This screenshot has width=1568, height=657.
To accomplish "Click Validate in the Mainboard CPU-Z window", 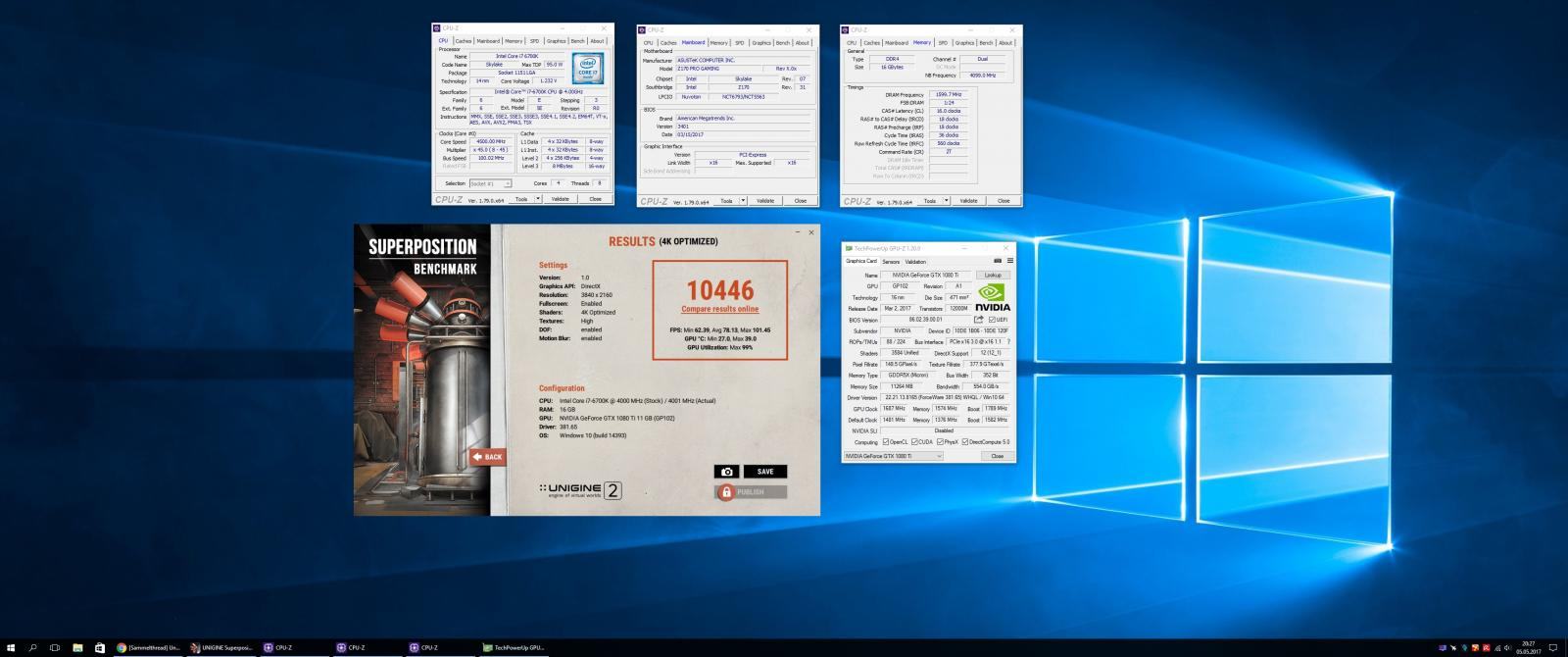I will tap(766, 200).
